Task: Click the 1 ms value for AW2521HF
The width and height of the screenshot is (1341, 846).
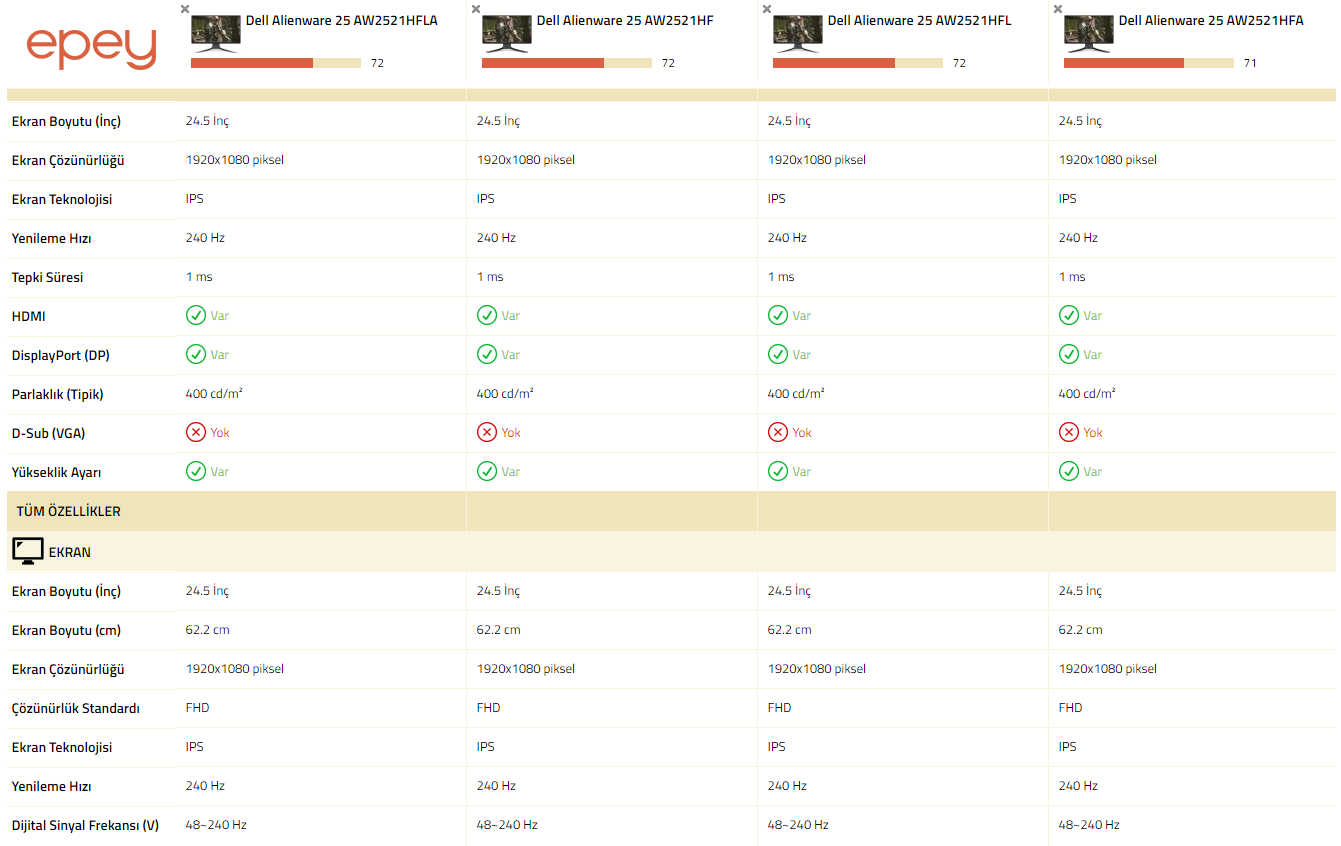Action: 490,277
